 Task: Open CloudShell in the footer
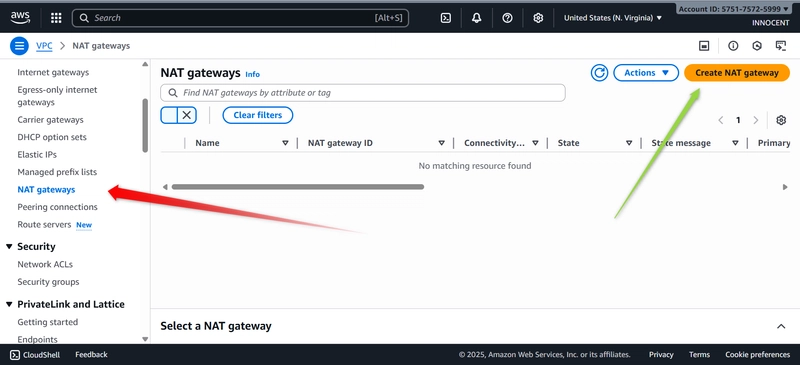35,354
